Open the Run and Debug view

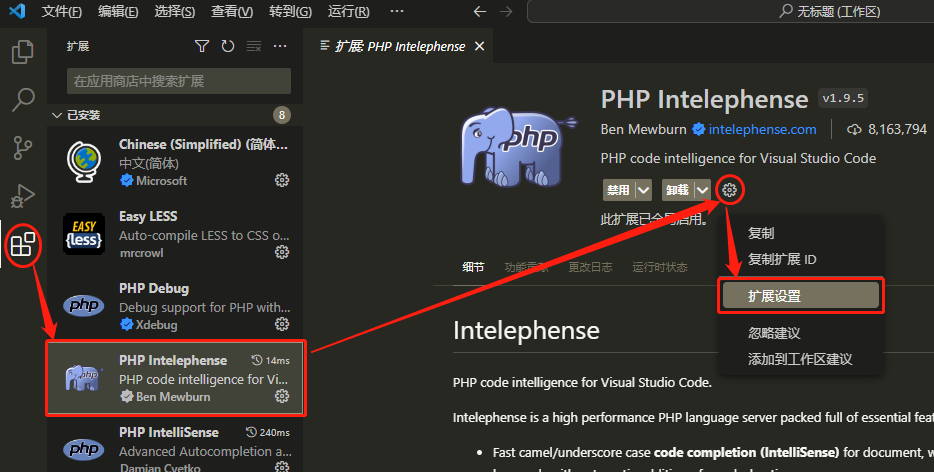(23, 195)
